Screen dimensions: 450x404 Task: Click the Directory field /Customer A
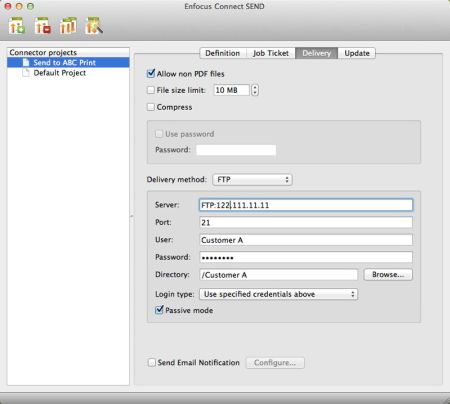[x=278, y=275]
